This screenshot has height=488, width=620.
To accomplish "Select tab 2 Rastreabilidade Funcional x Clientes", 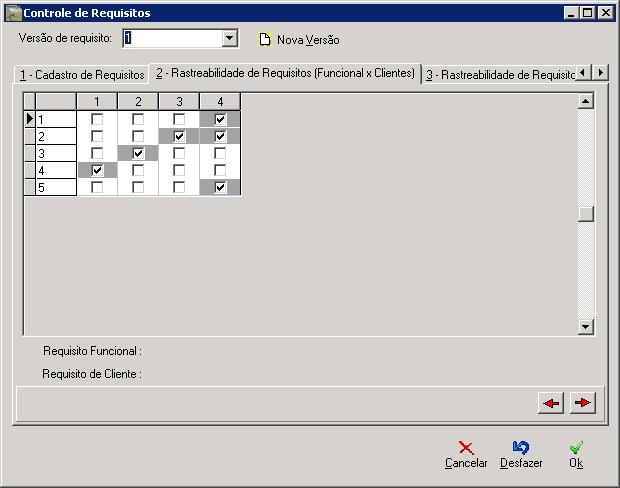I will [x=285, y=73].
